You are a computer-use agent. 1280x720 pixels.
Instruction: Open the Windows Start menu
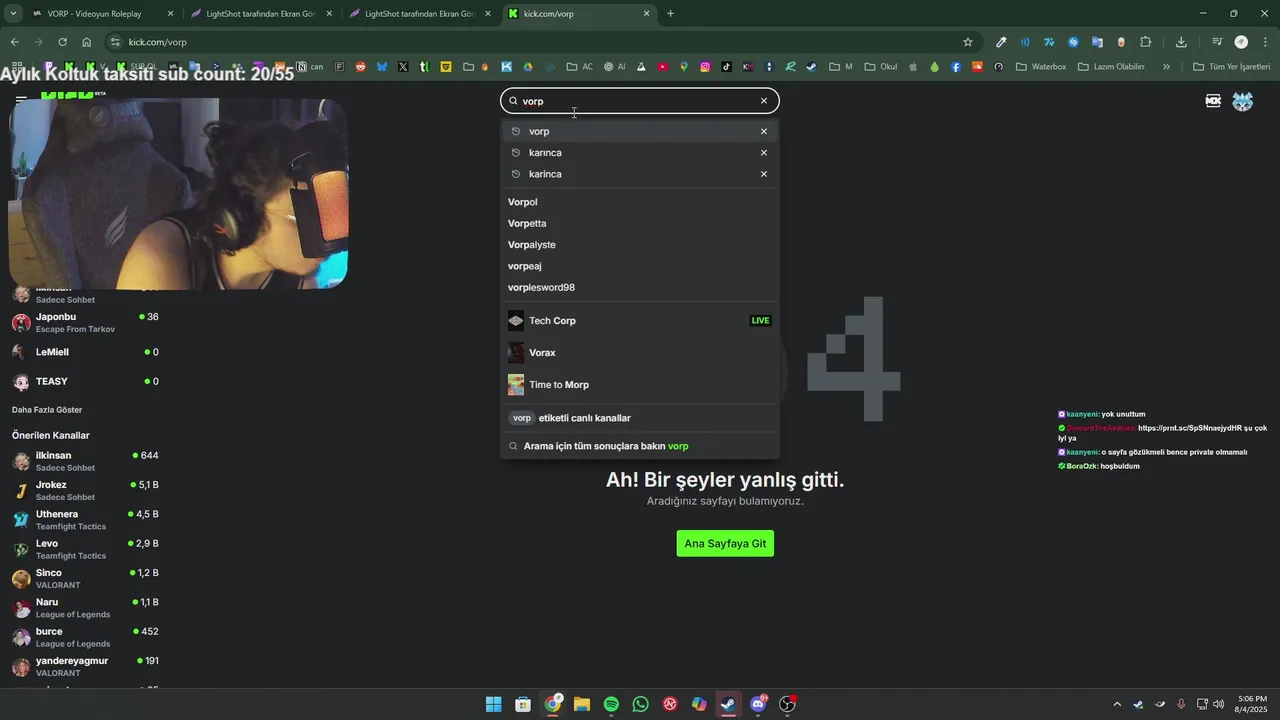pos(494,704)
